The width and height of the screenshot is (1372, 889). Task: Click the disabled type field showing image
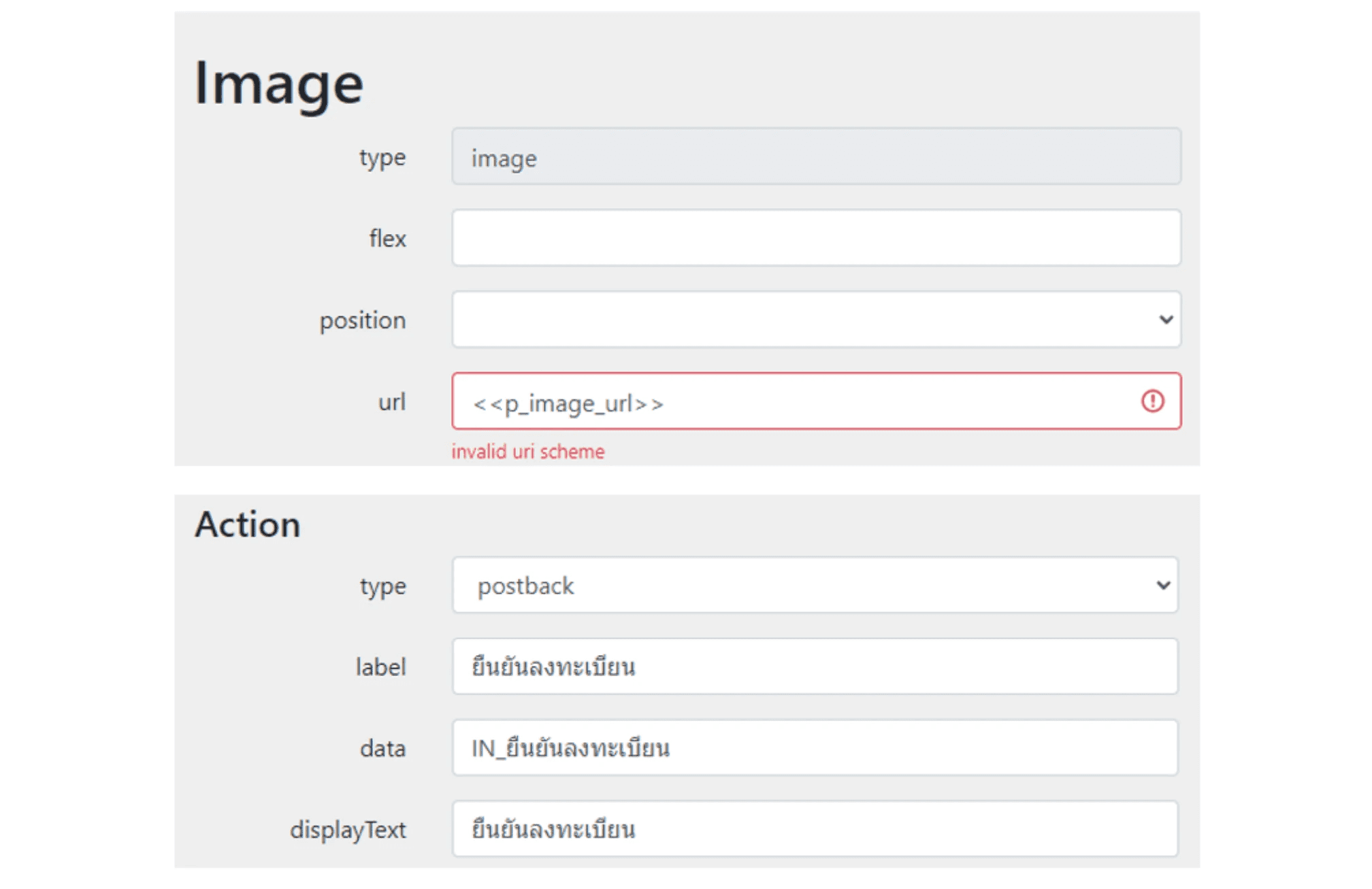[817, 157]
